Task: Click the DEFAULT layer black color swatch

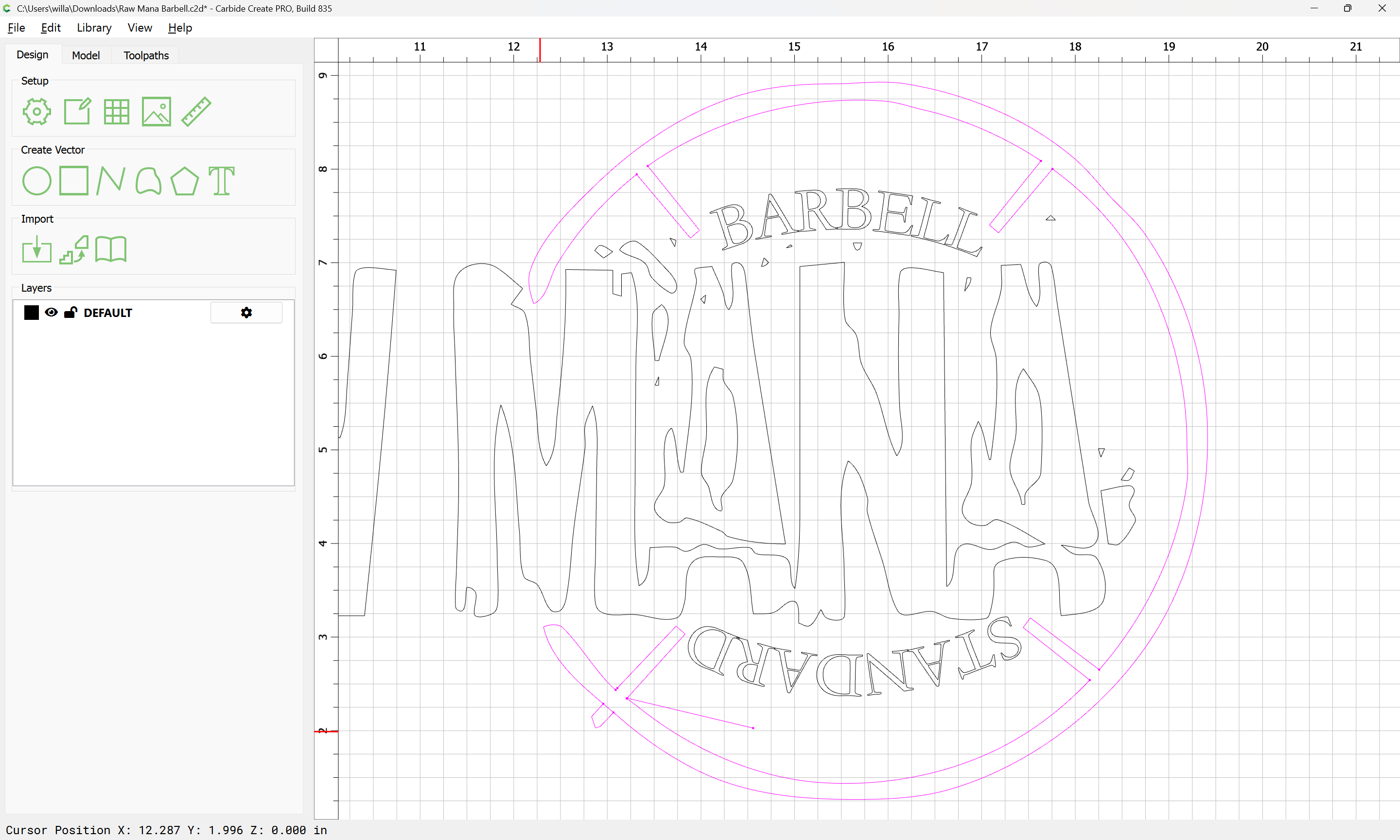Action: click(x=32, y=313)
